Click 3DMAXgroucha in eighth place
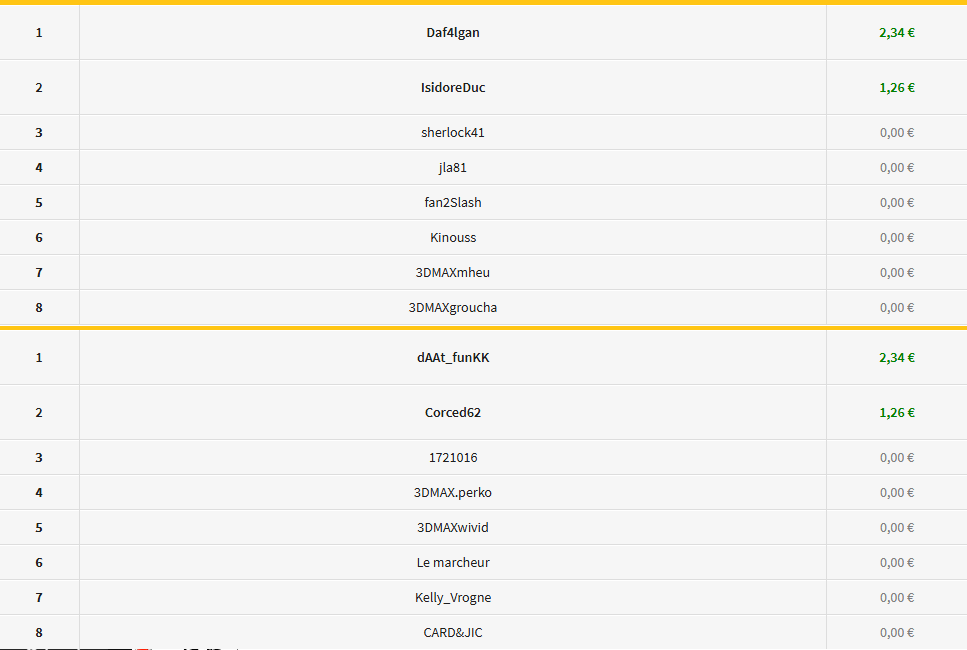 (x=453, y=308)
